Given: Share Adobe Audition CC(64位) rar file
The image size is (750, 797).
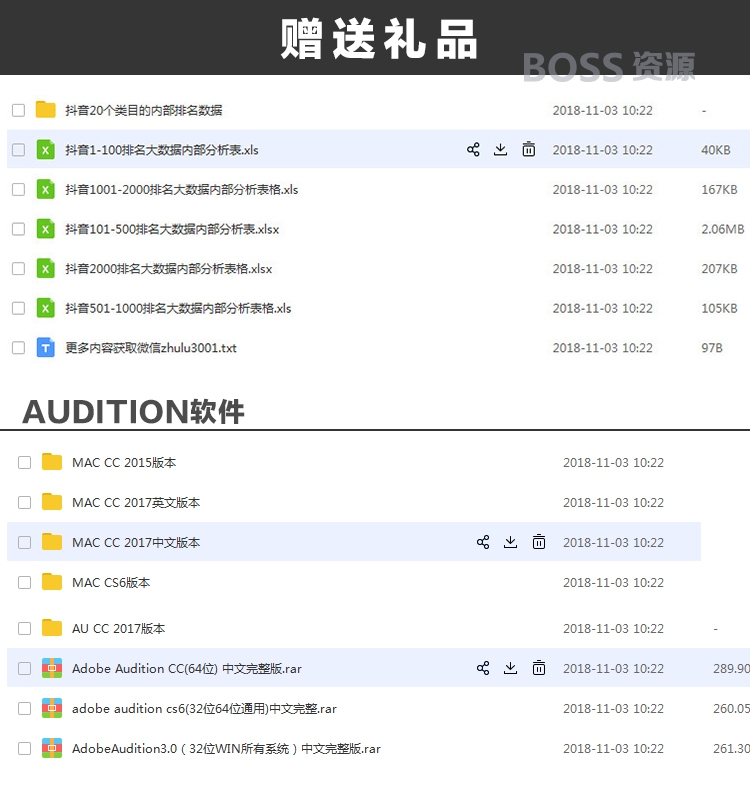Looking at the screenshot, I should 483,668.
